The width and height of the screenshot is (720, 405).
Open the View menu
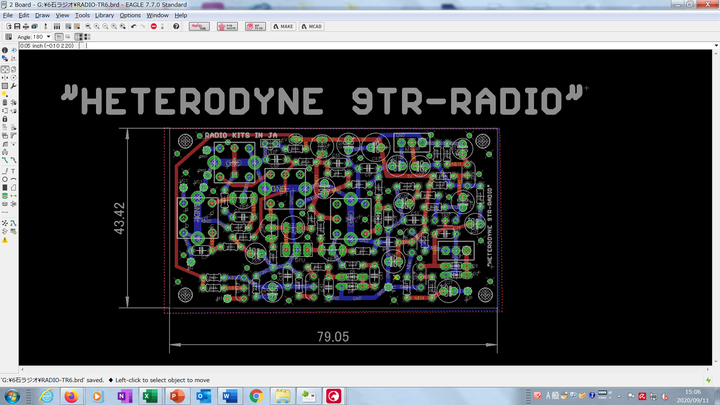click(x=62, y=15)
